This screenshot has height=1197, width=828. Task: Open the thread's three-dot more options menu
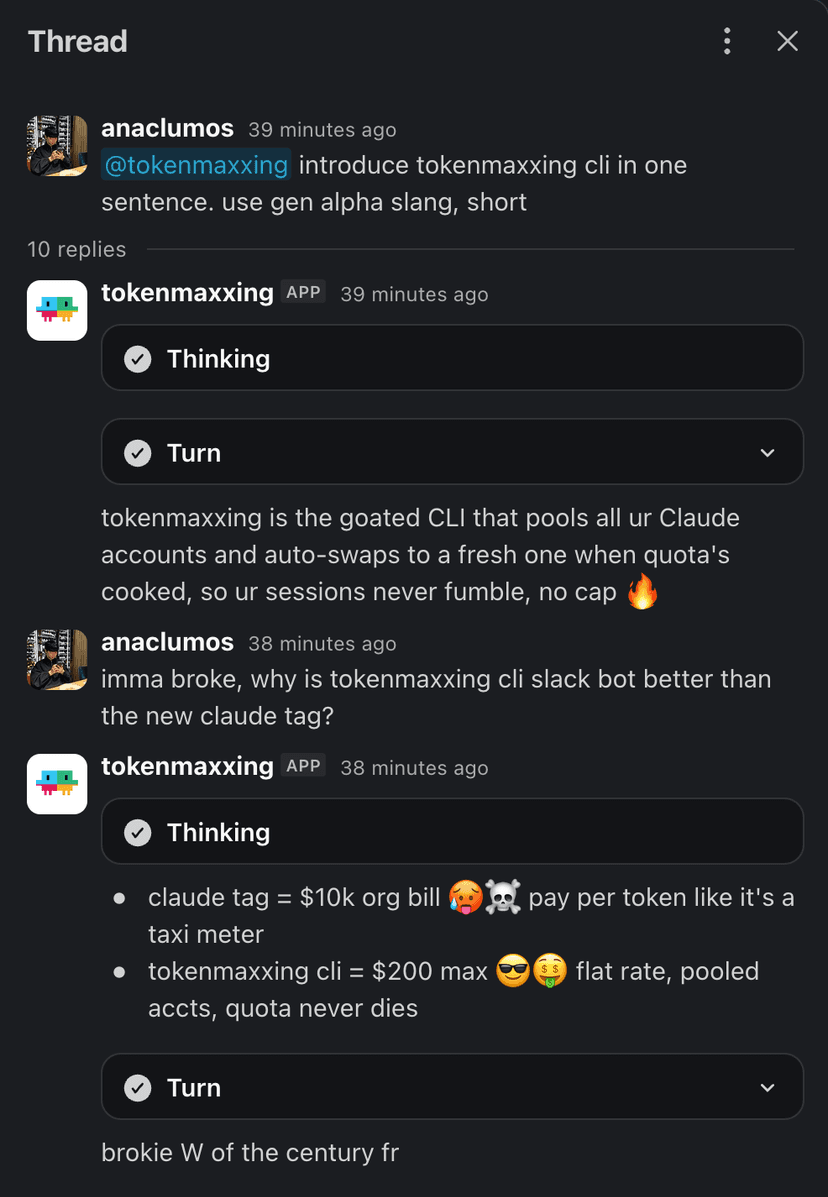click(x=727, y=41)
